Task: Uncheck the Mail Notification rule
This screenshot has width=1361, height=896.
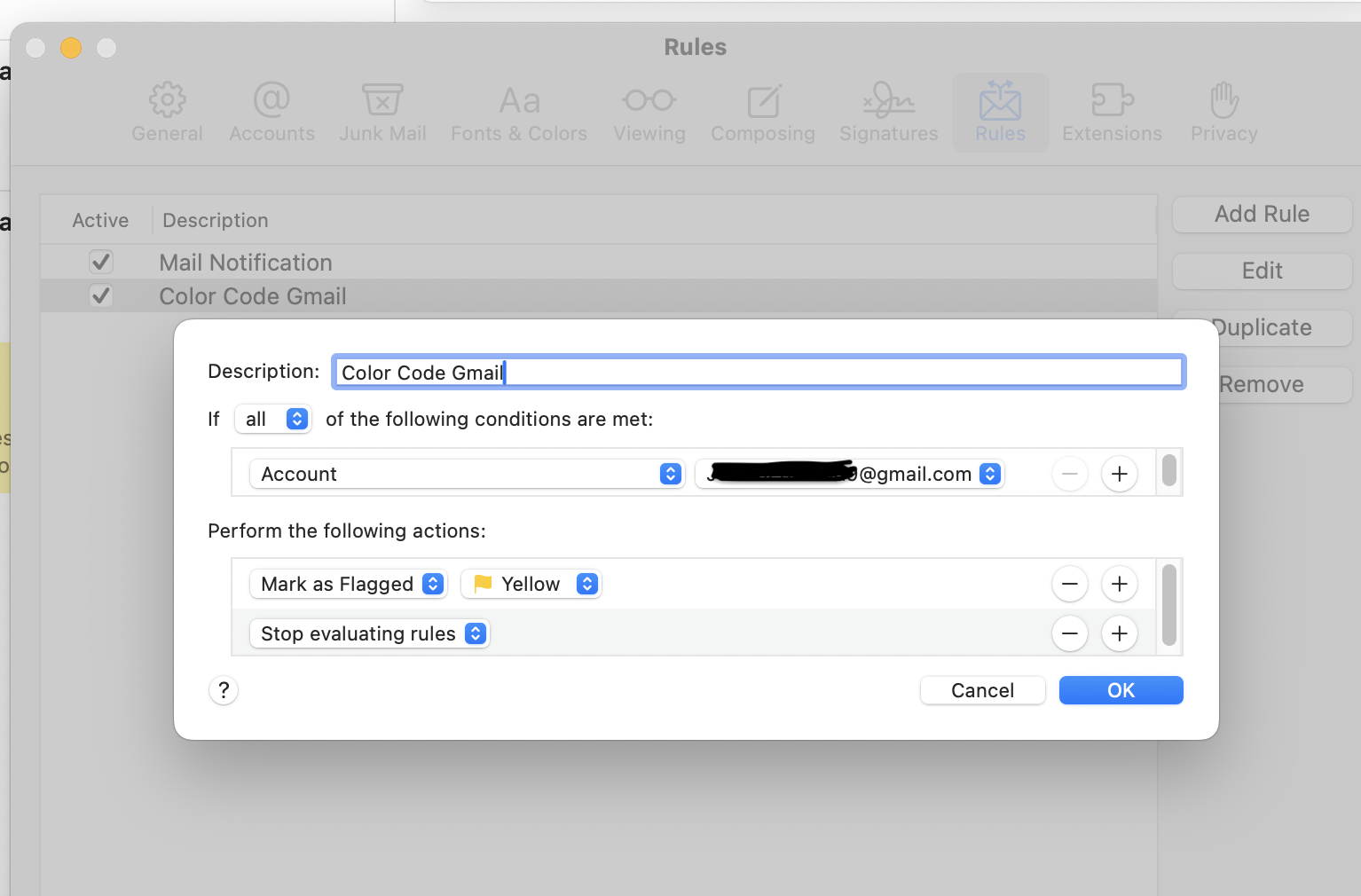Action: tap(100, 262)
